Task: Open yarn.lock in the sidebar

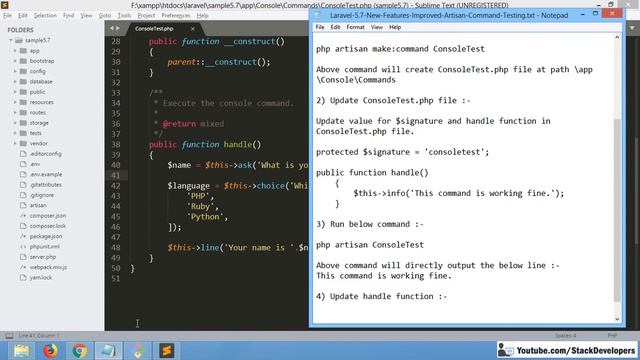Action: coord(41,278)
